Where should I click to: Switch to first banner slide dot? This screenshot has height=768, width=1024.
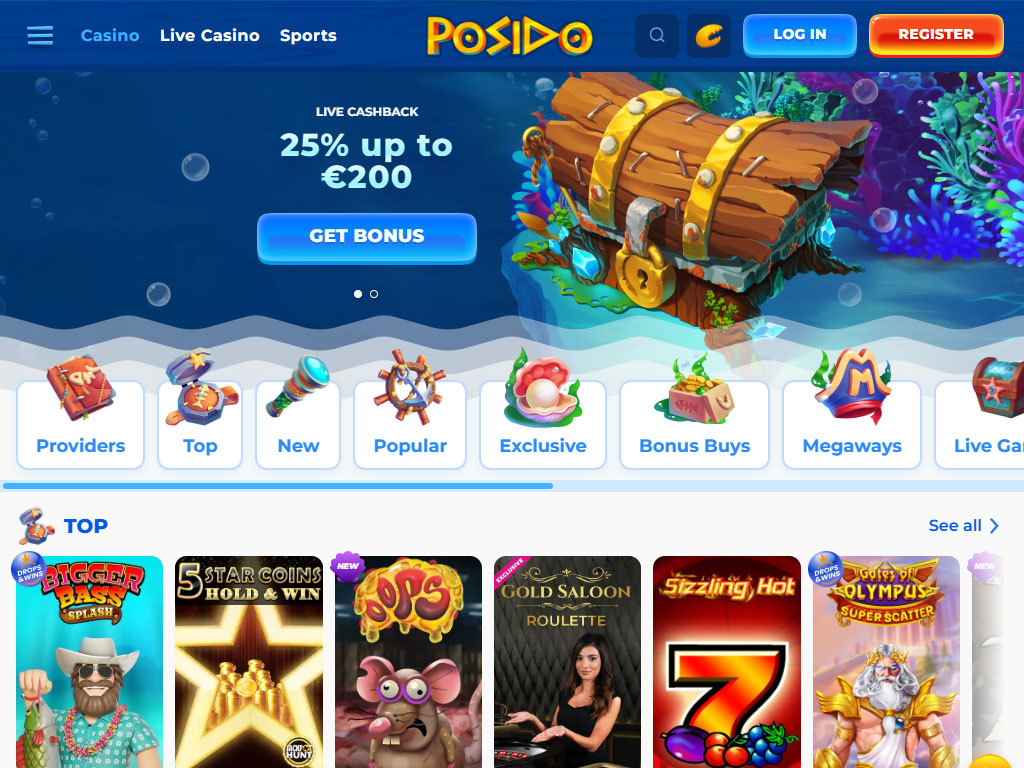click(x=358, y=294)
